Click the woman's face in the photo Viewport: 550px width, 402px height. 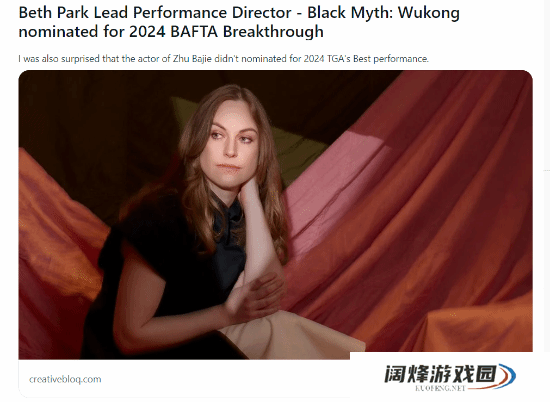coord(230,145)
